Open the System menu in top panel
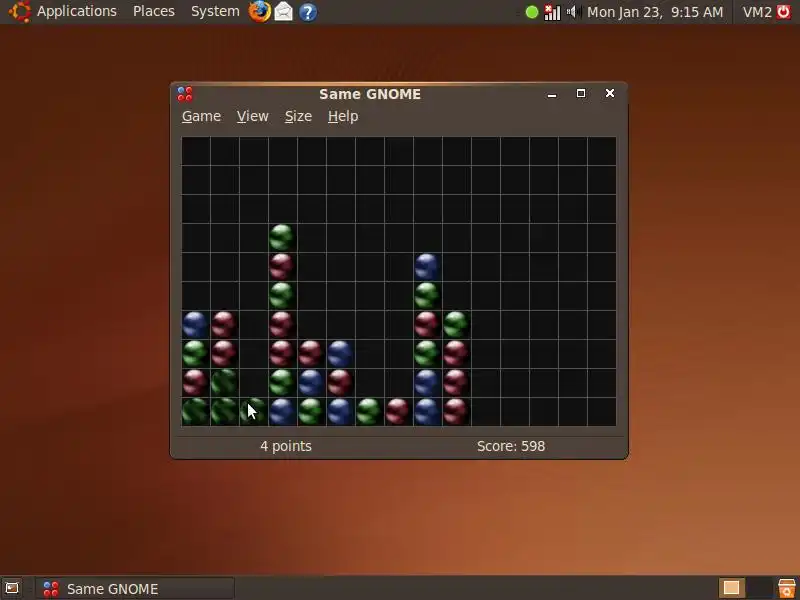 coord(215,11)
